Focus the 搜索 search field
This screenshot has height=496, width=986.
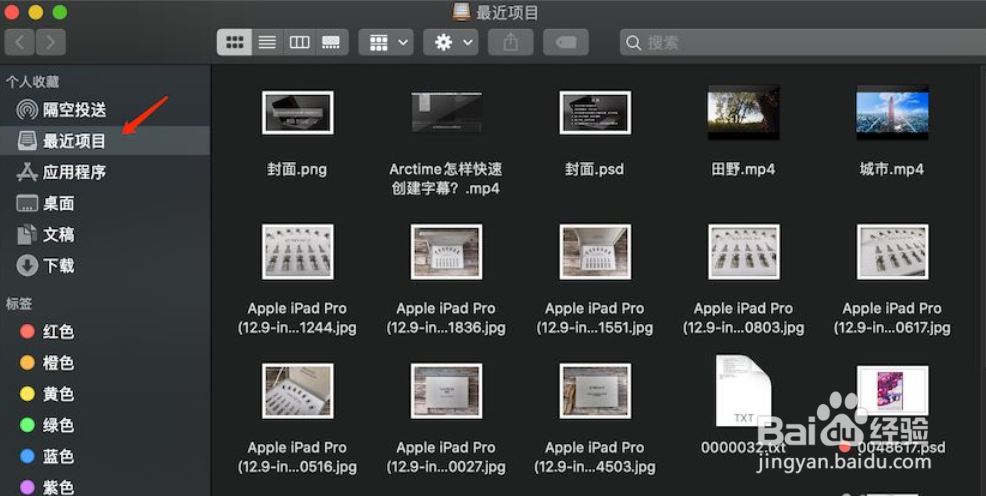click(x=802, y=43)
